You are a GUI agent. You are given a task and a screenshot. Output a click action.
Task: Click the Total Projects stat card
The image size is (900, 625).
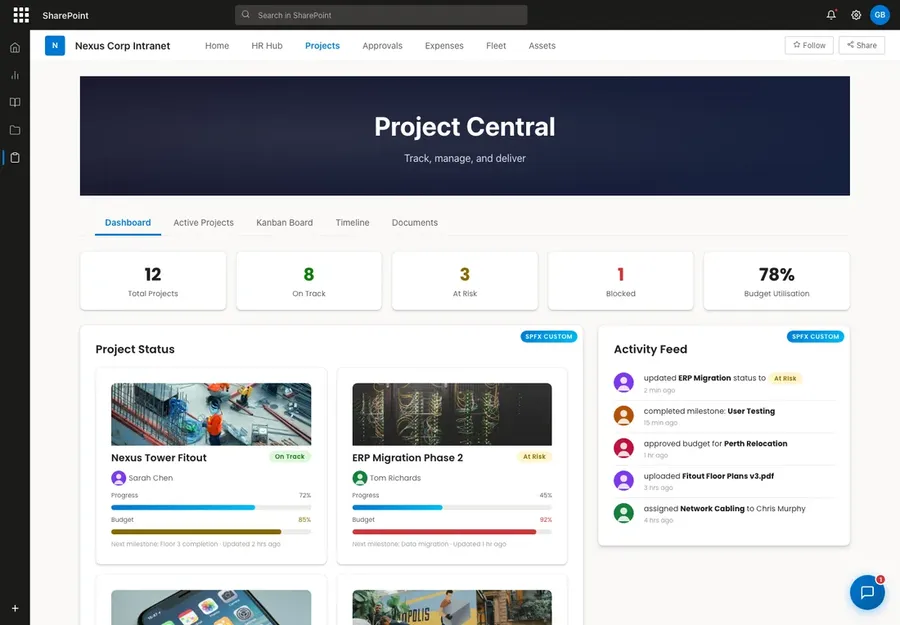click(x=153, y=281)
